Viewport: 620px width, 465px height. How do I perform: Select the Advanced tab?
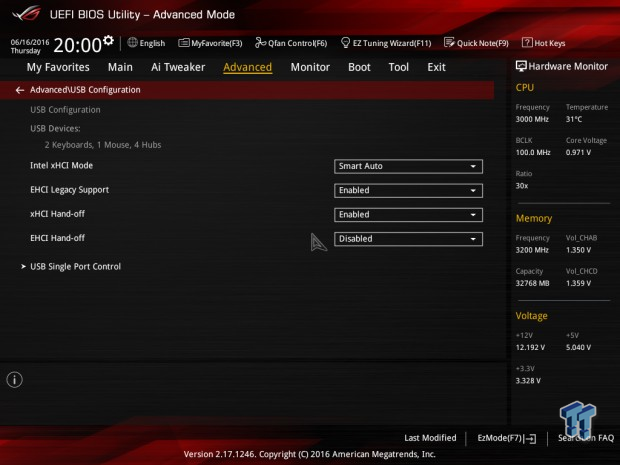click(x=248, y=67)
